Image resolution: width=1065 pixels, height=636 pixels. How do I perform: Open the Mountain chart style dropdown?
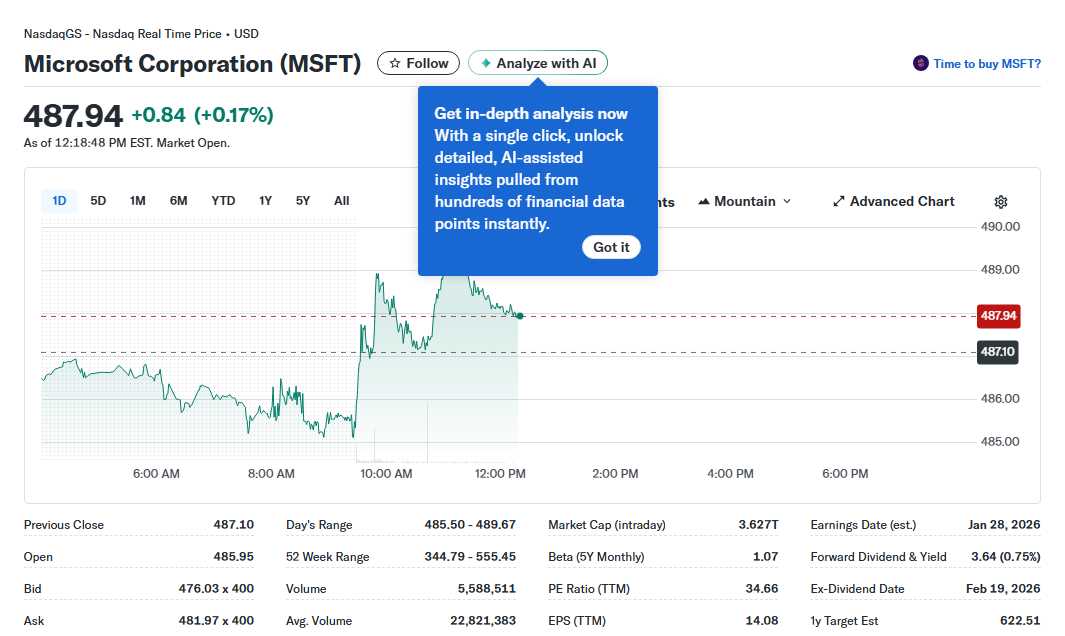(744, 201)
